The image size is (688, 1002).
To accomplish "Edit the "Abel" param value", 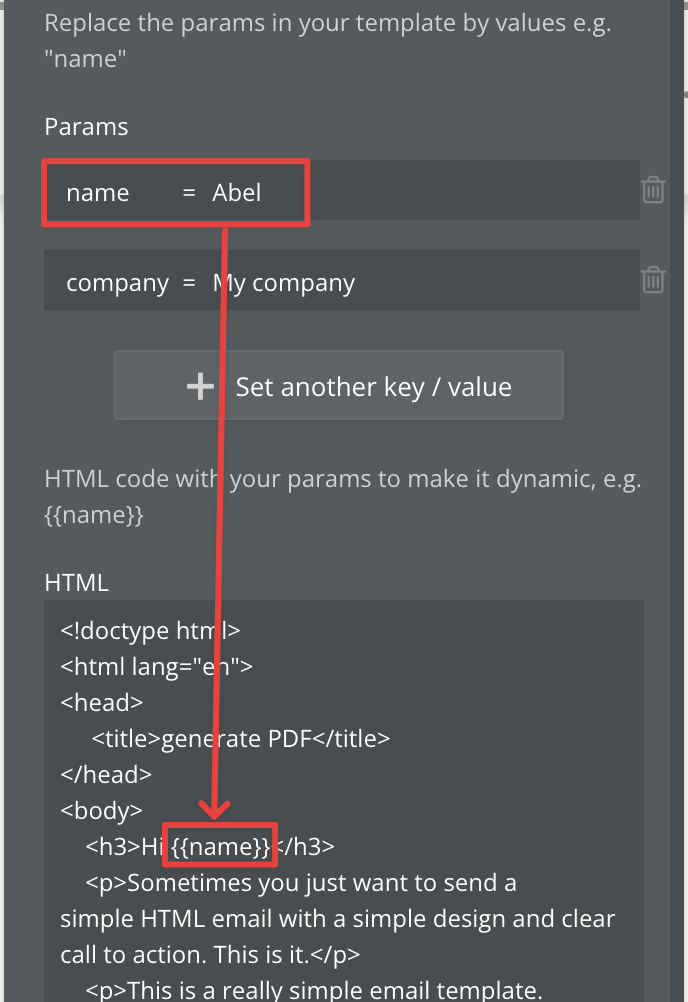I will pos(237,193).
